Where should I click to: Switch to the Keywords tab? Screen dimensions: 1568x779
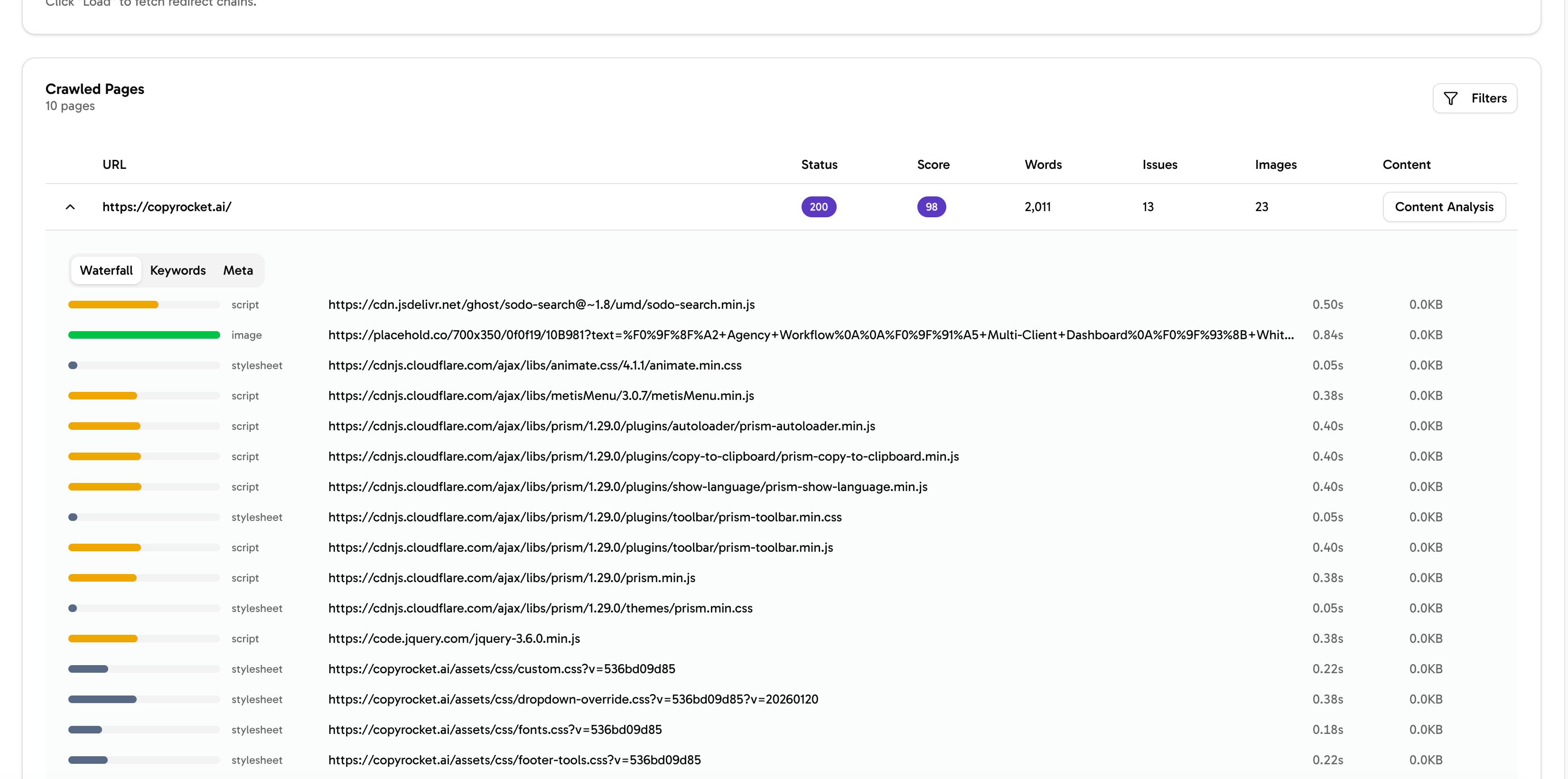[x=178, y=270]
